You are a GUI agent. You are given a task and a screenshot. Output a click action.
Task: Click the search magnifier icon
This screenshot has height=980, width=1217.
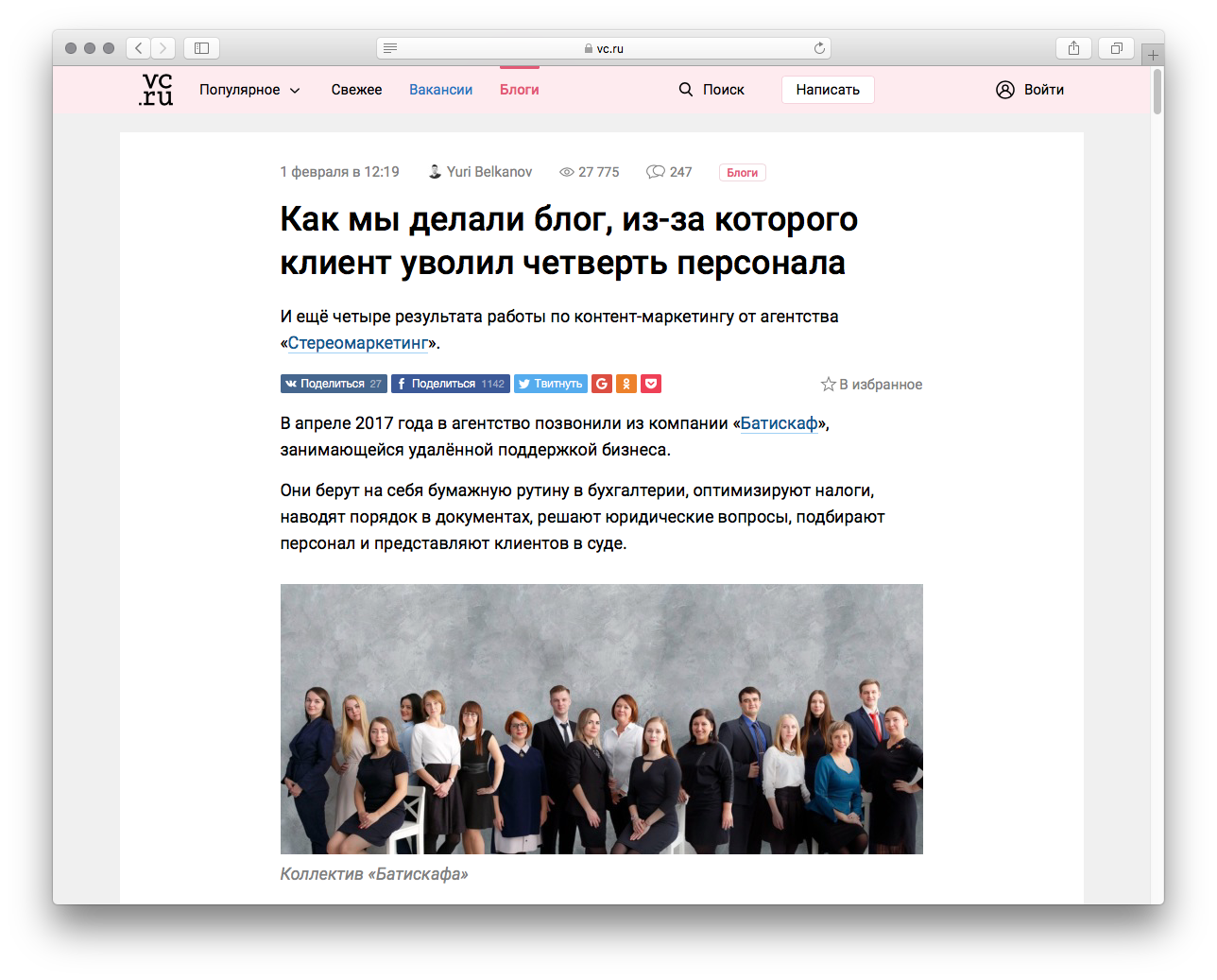[x=686, y=90]
